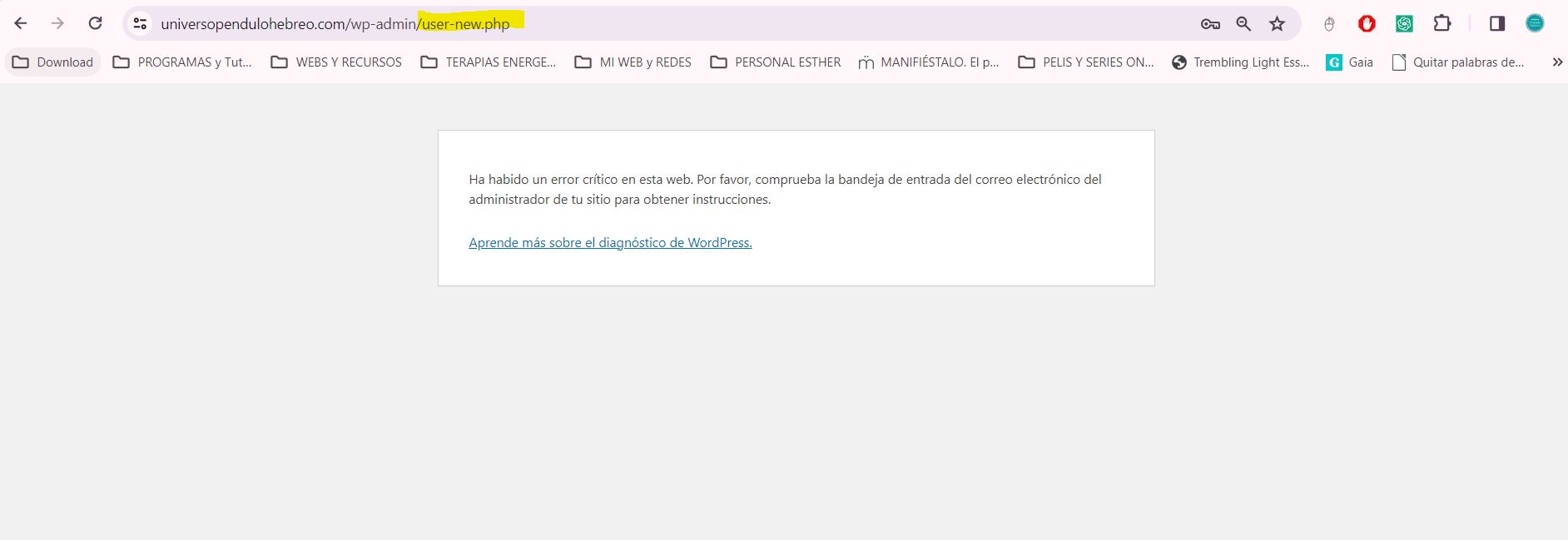Go back to the previous page

[x=21, y=23]
